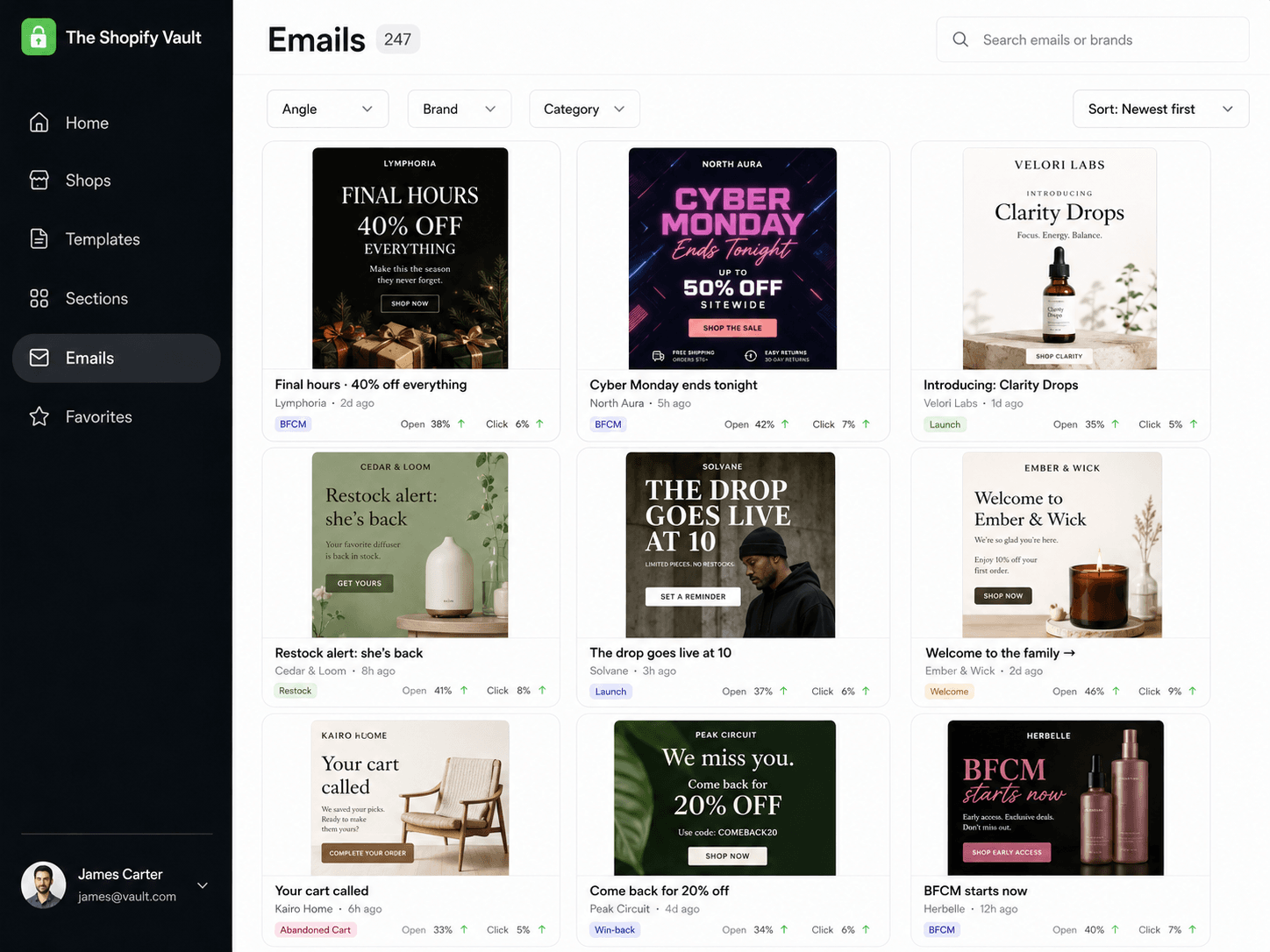Click the Search emails or brands field
This screenshot has width=1270, height=952.
(x=1092, y=39)
